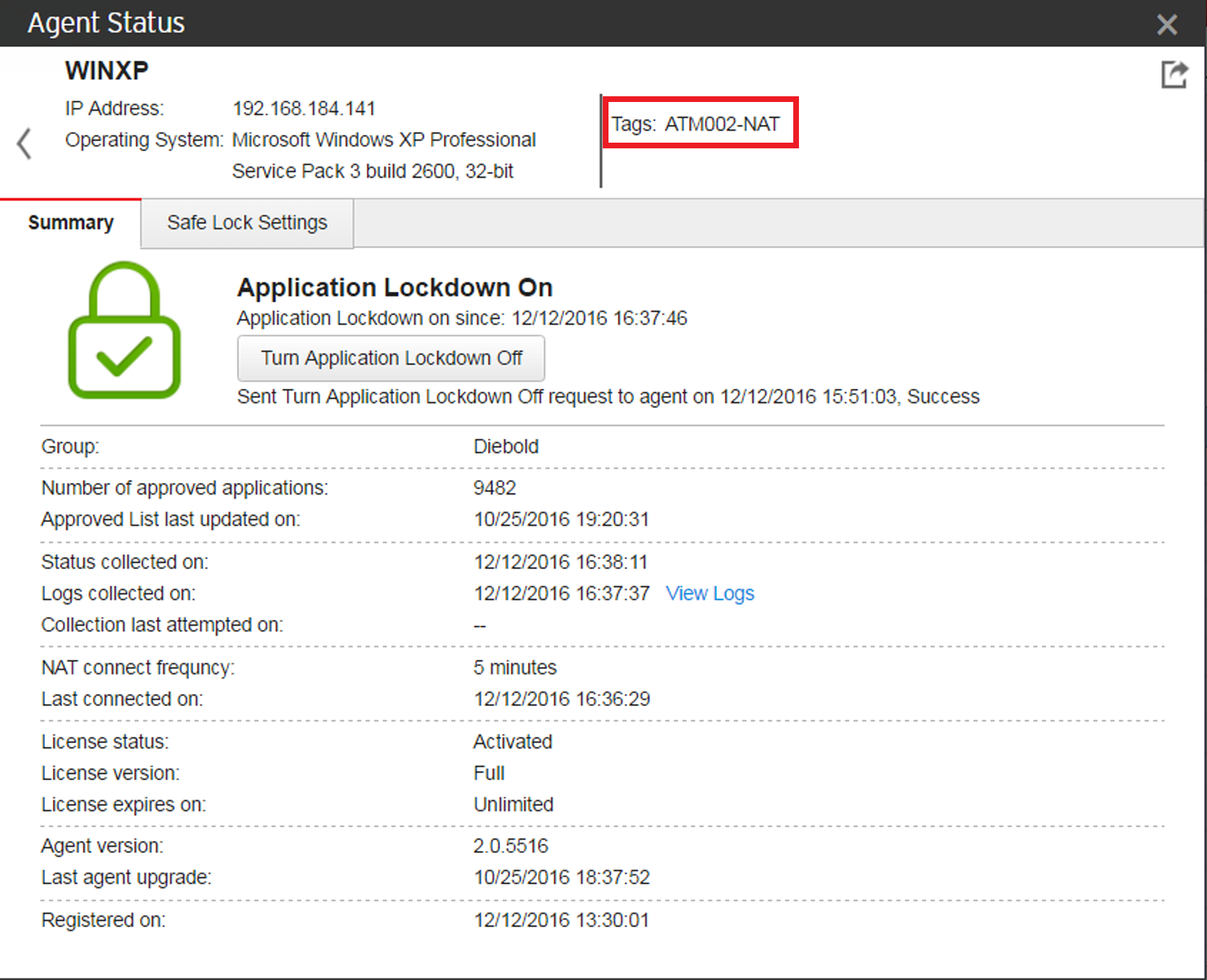Image resolution: width=1207 pixels, height=980 pixels.
Task: Click the Microsoft Windows XP Professional text
Action: click(x=384, y=140)
